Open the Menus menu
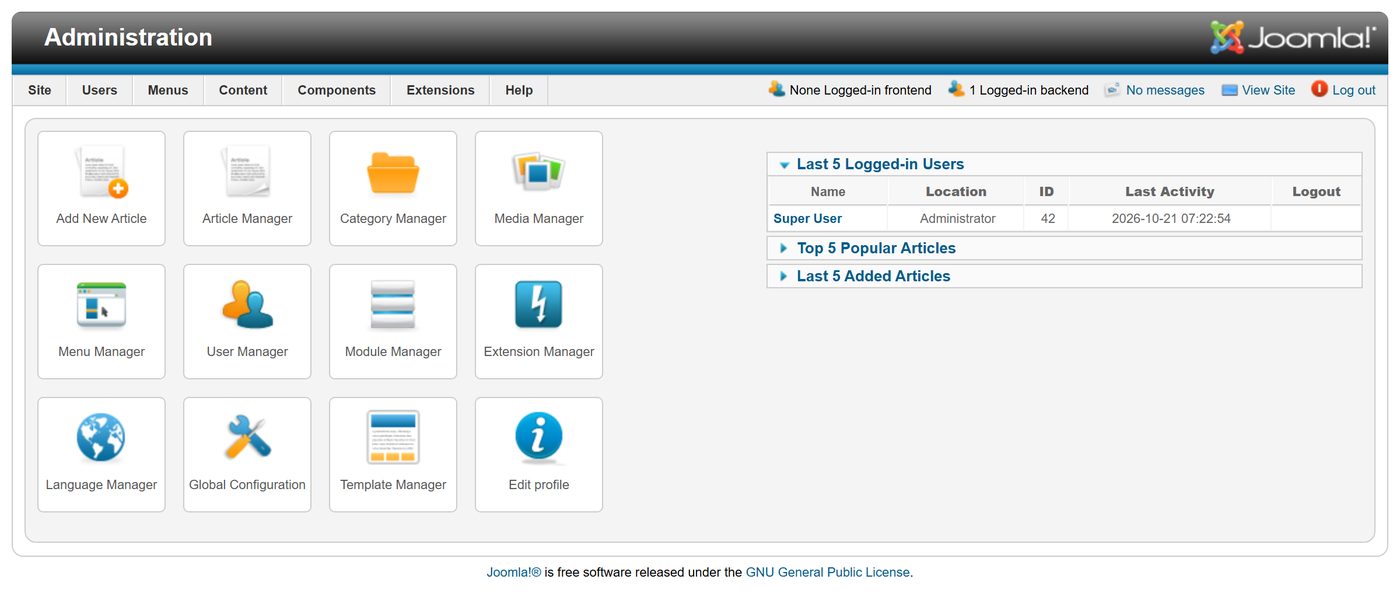Image resolution: width=1400 pixels, height=600 pixels. pos(168,90)
